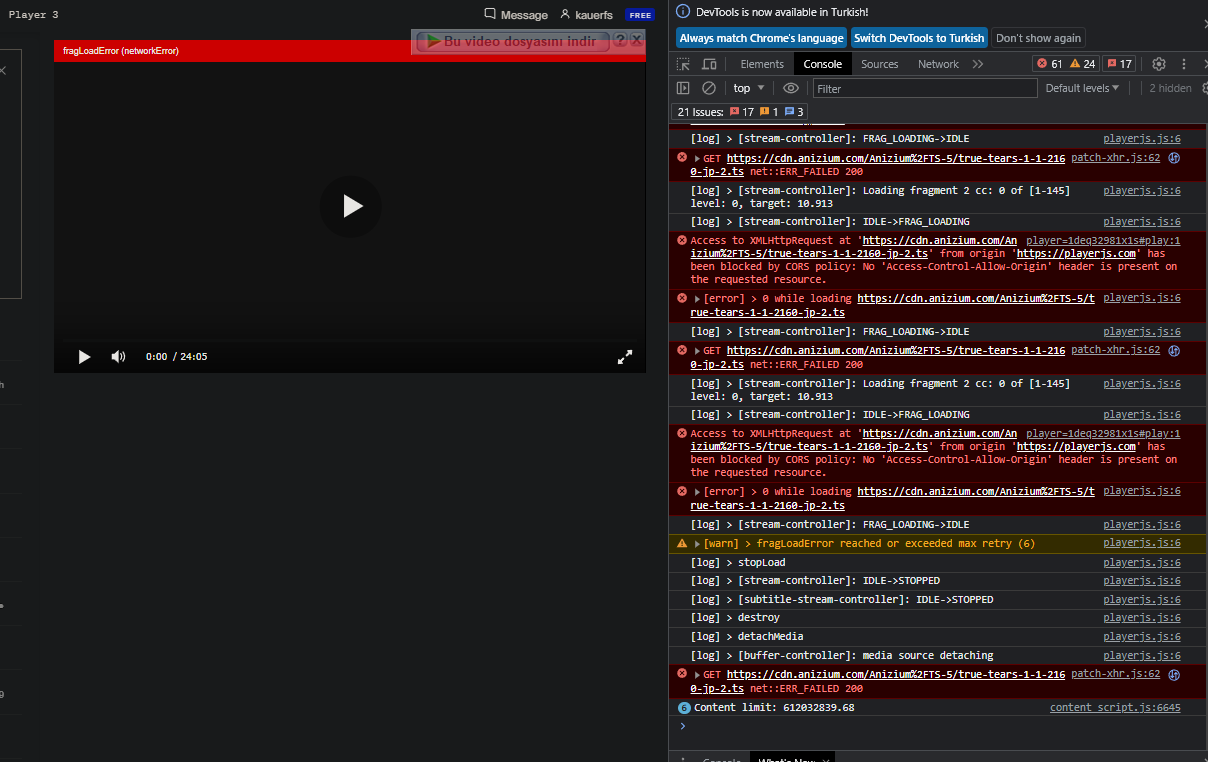Clear the console with the ban icon
1208x762 pixels.
pos(708,88)
